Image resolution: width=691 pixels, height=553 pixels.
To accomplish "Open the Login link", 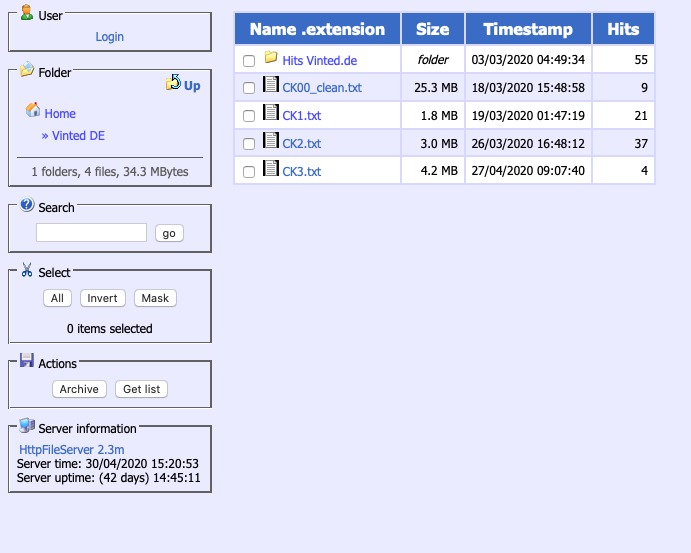I will (x=110, y=37).
